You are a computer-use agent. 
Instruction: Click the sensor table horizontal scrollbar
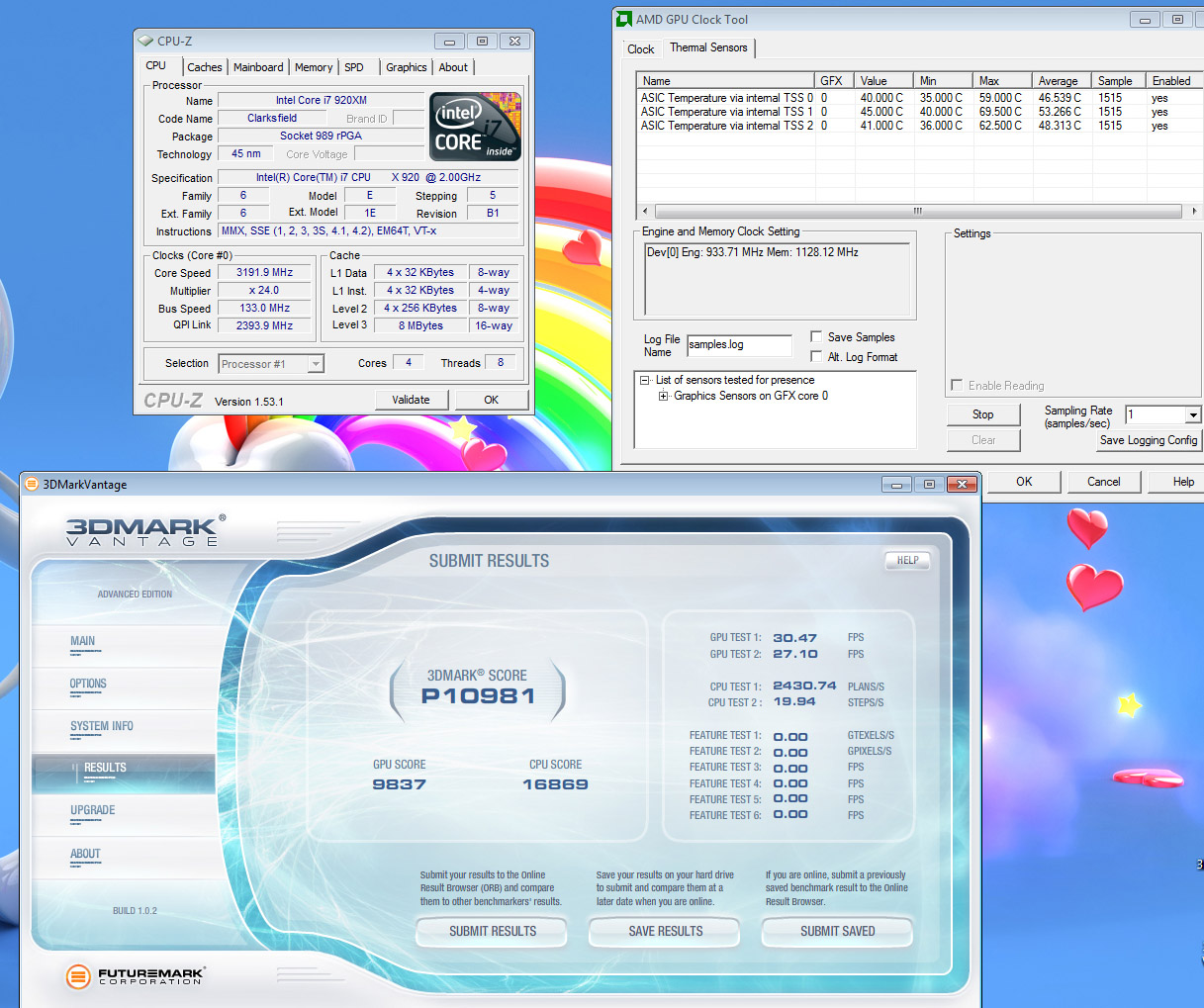click(917, 211)
